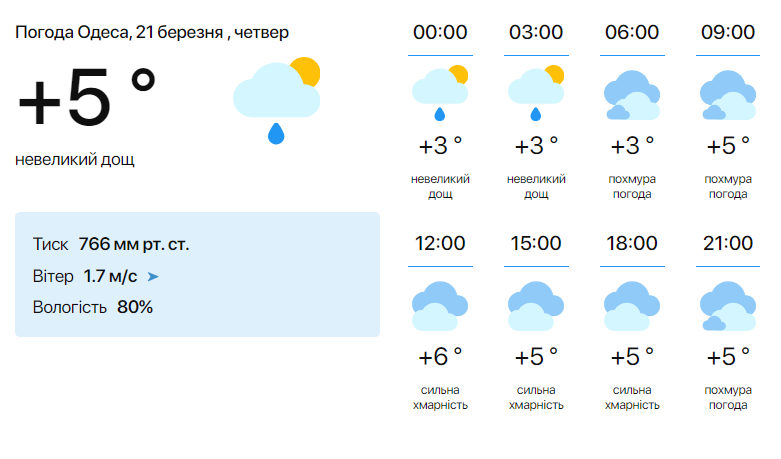Image resolution: width=781 pixels, height=459 pixels.
Task: Click the large +5° current temperature
Action: pyautogui.click(x=88, y=98)
